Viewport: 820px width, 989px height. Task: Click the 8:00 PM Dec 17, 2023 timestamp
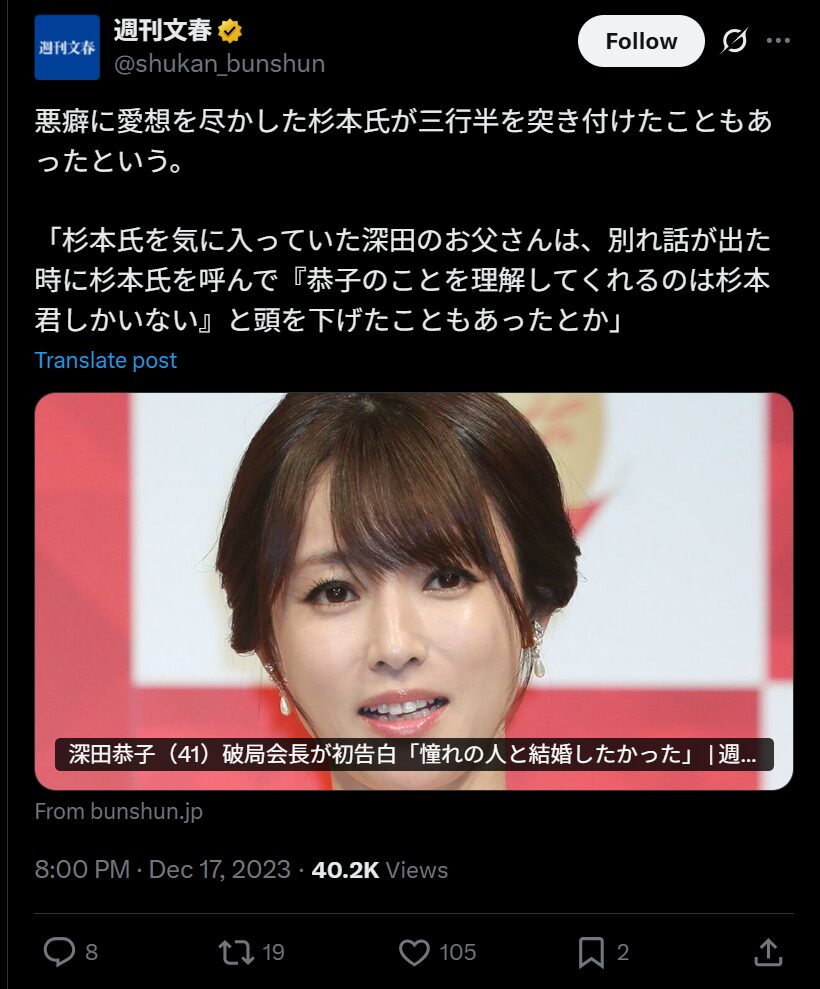(163, 869)
